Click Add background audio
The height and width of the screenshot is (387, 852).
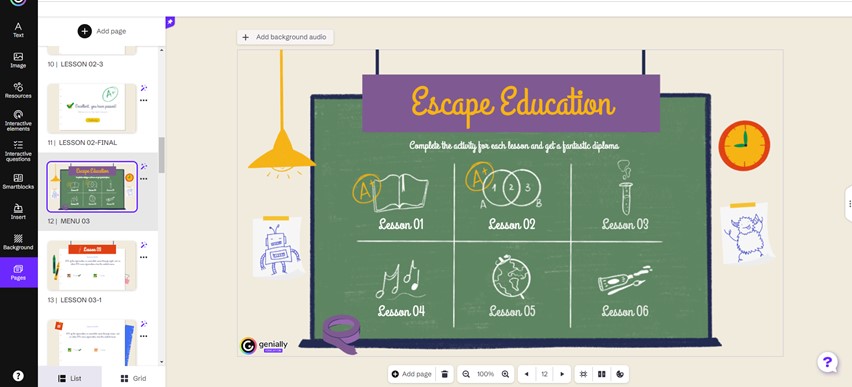(285, 37)
